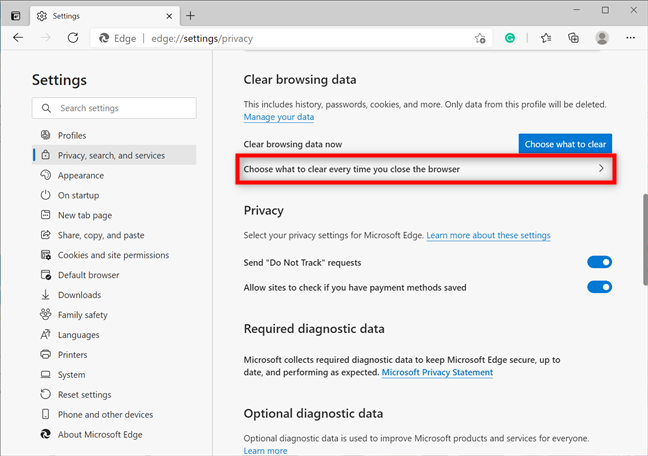Go to On startup settings
This screenshot has height=456, width=648.
click(114, 195)
